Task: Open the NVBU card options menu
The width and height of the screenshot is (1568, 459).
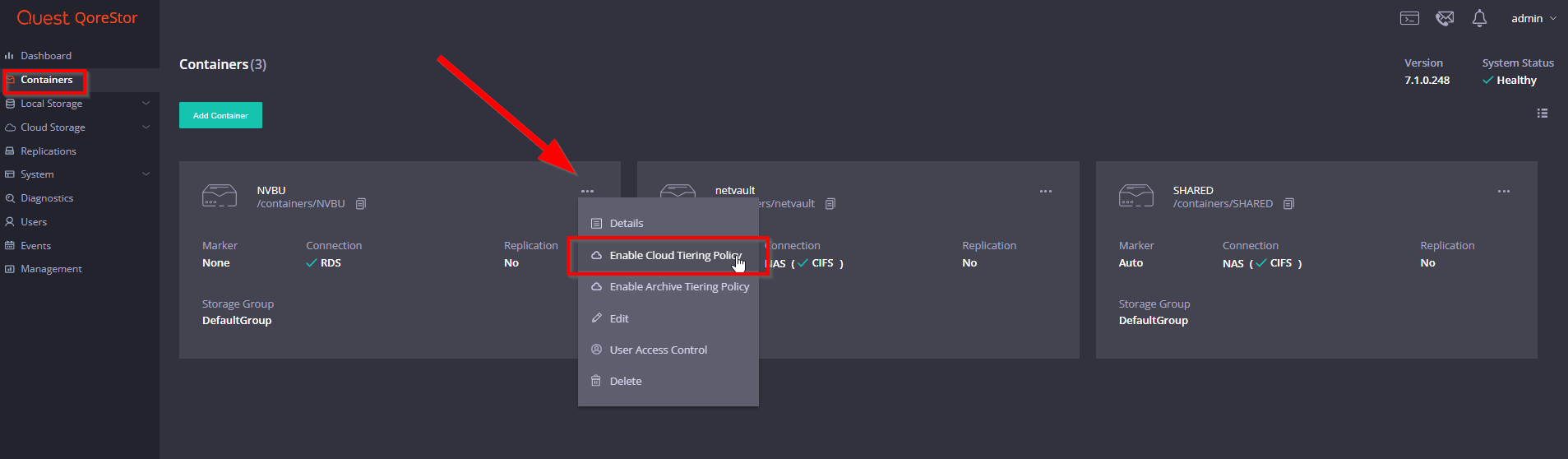Action: click(587, 192)
